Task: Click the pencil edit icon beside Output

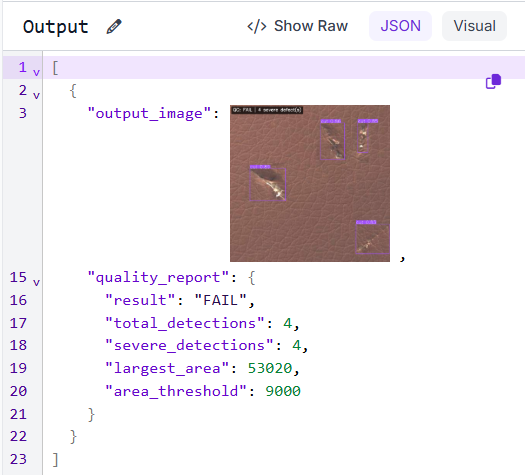Action: click(x=114, y=26)
